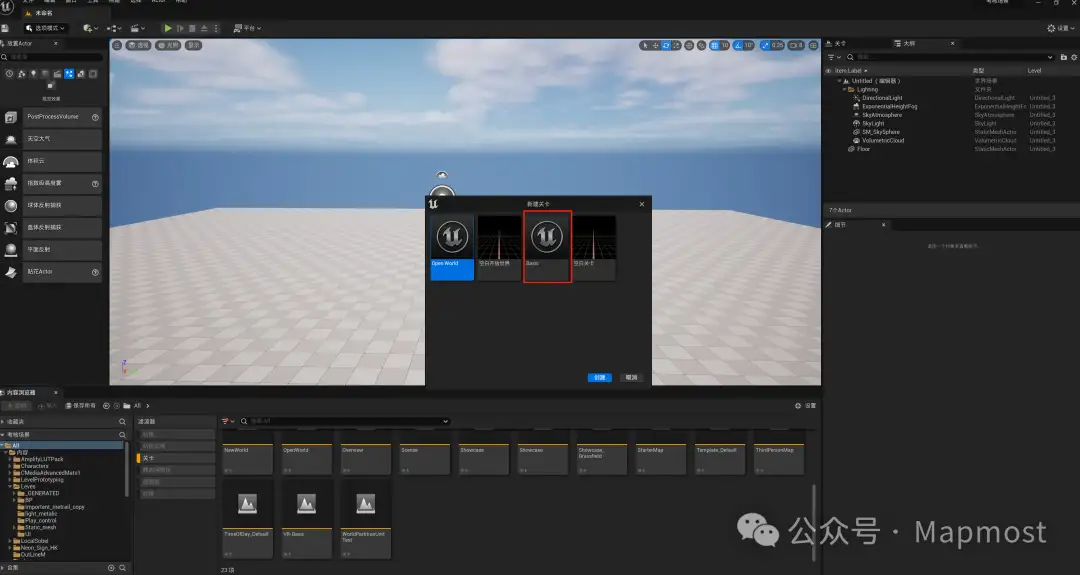The image size is (1080, 575).
Task: Expand the Characters folder in content tree
Action: (x=10, y=466)
